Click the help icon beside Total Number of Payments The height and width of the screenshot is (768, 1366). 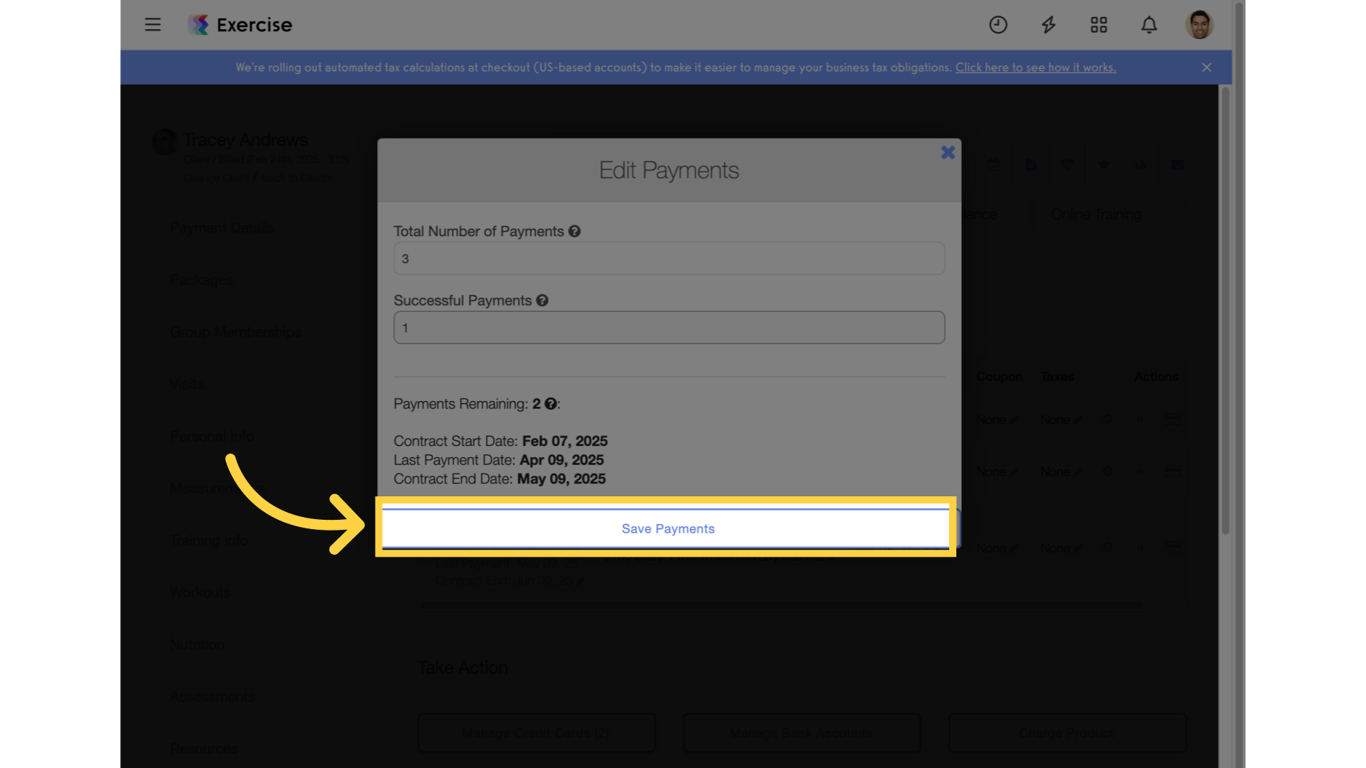pos(574,231)
